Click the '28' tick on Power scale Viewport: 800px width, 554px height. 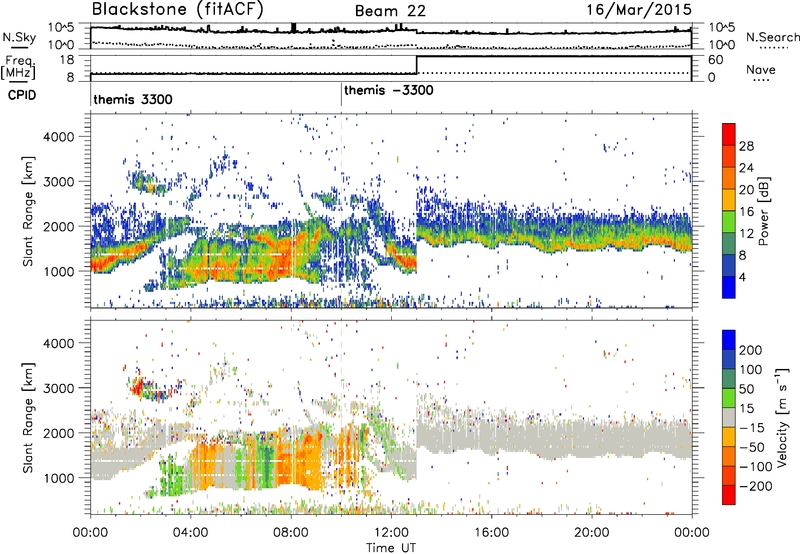click(746, 146)
